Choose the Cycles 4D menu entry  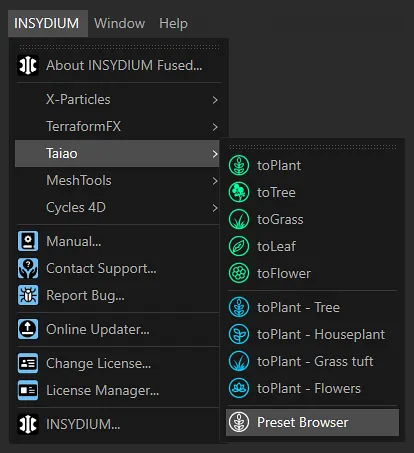pyautogui.click(x=117, y=207)
